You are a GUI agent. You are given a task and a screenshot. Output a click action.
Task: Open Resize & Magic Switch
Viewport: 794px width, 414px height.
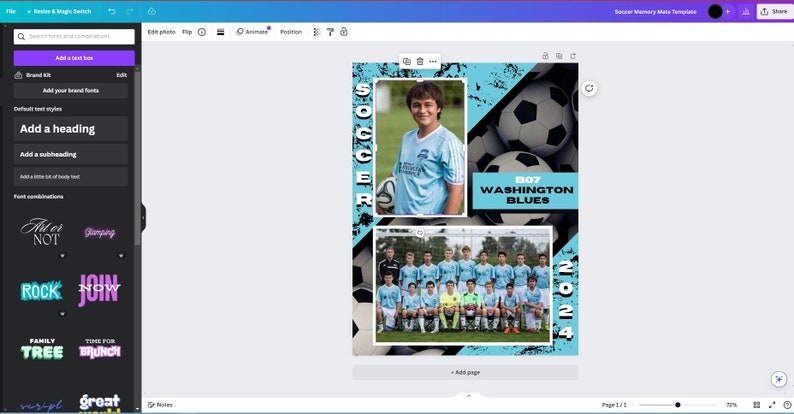click(59, 11)
